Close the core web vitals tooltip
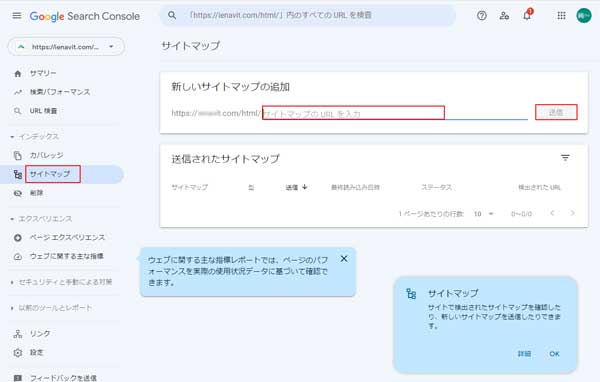 point(344,259)
